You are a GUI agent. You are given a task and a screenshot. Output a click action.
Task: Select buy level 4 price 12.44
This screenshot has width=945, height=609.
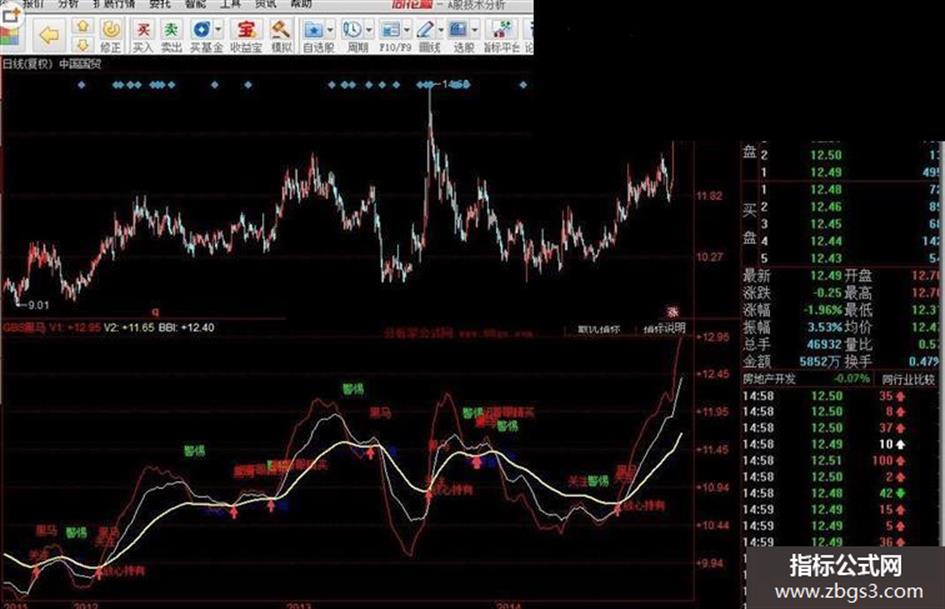(826, 241)
